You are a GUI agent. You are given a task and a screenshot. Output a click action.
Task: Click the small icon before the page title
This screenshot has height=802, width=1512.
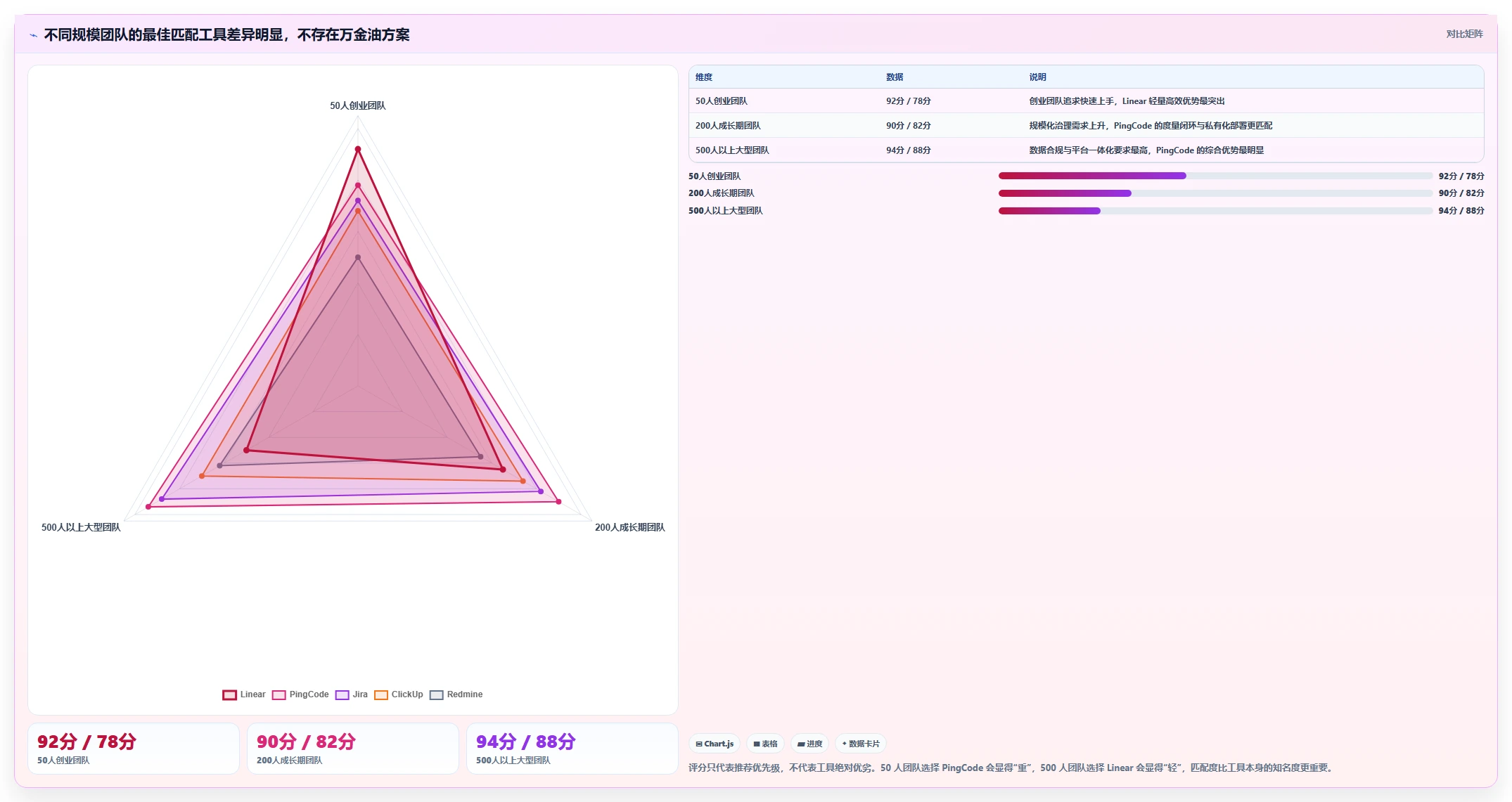pyautogui.click(x=33, y=35)
